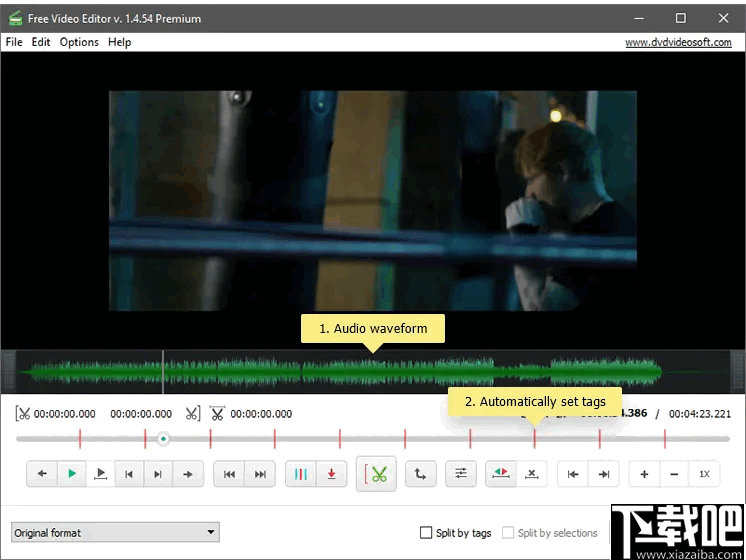Image resolution: width=746 pixels, height=560 pixels.
Task: Go to next frame button
Action: tap(158, 474)
